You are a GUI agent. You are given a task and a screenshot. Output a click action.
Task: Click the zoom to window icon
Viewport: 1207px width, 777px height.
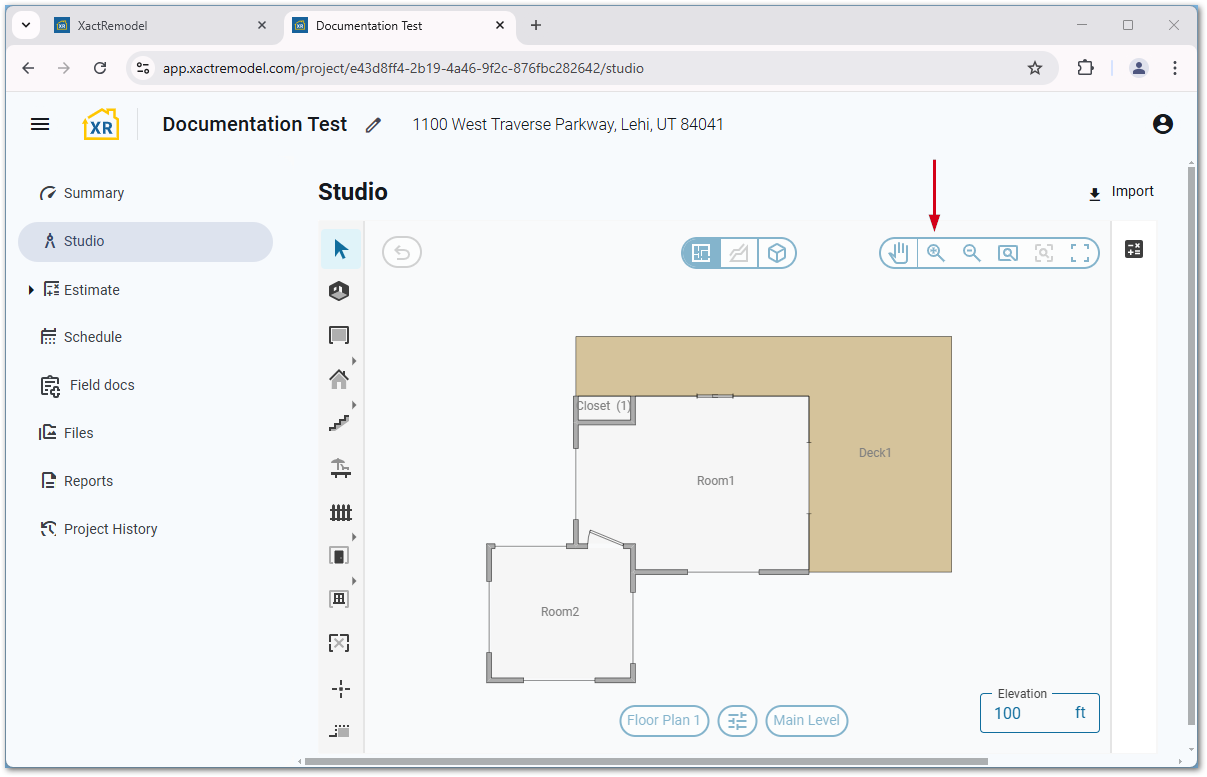1008,253
